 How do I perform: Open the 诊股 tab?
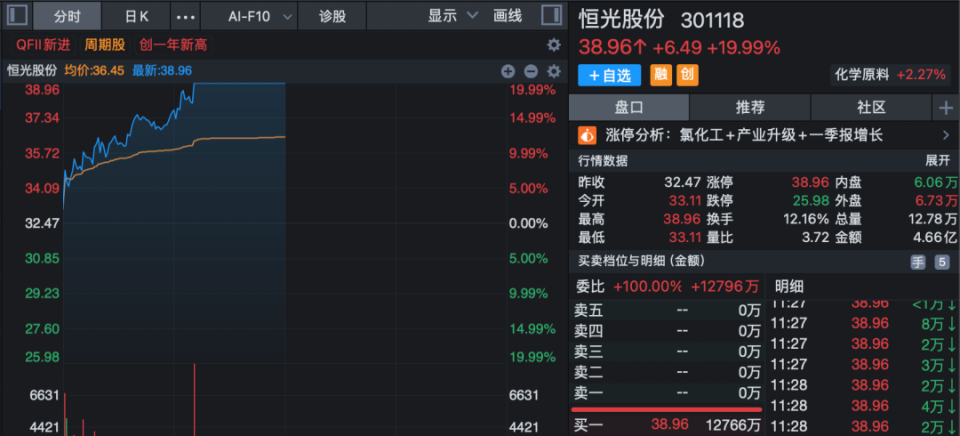coord(332,17)
